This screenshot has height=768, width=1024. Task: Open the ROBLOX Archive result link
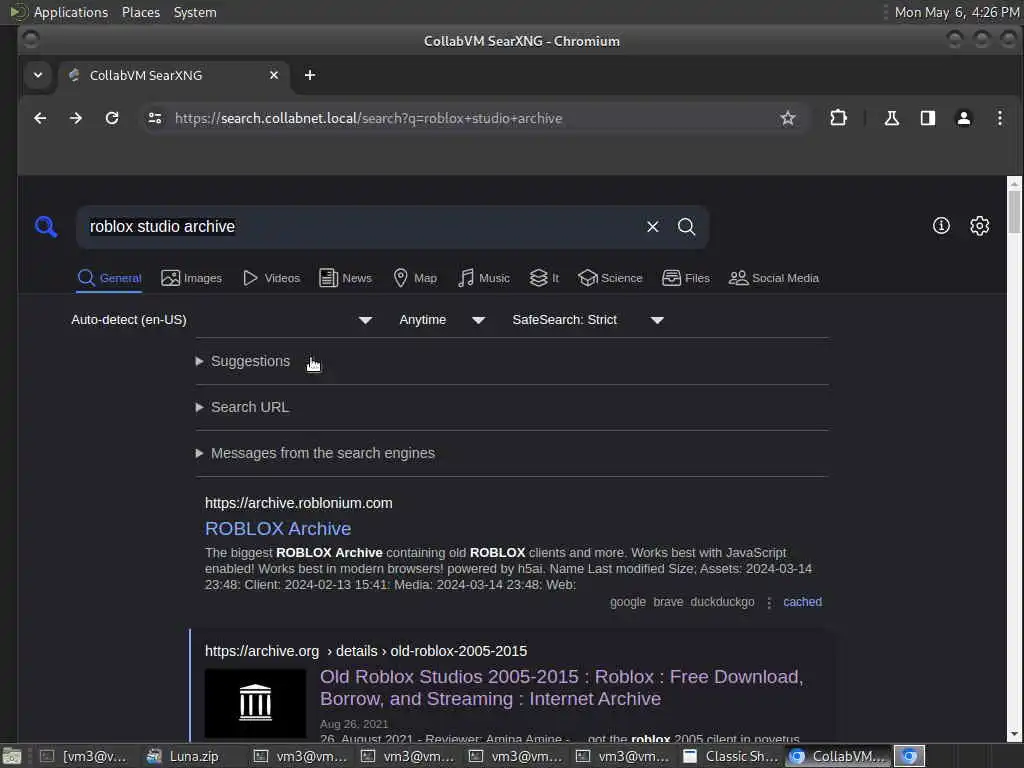point(278,528)
